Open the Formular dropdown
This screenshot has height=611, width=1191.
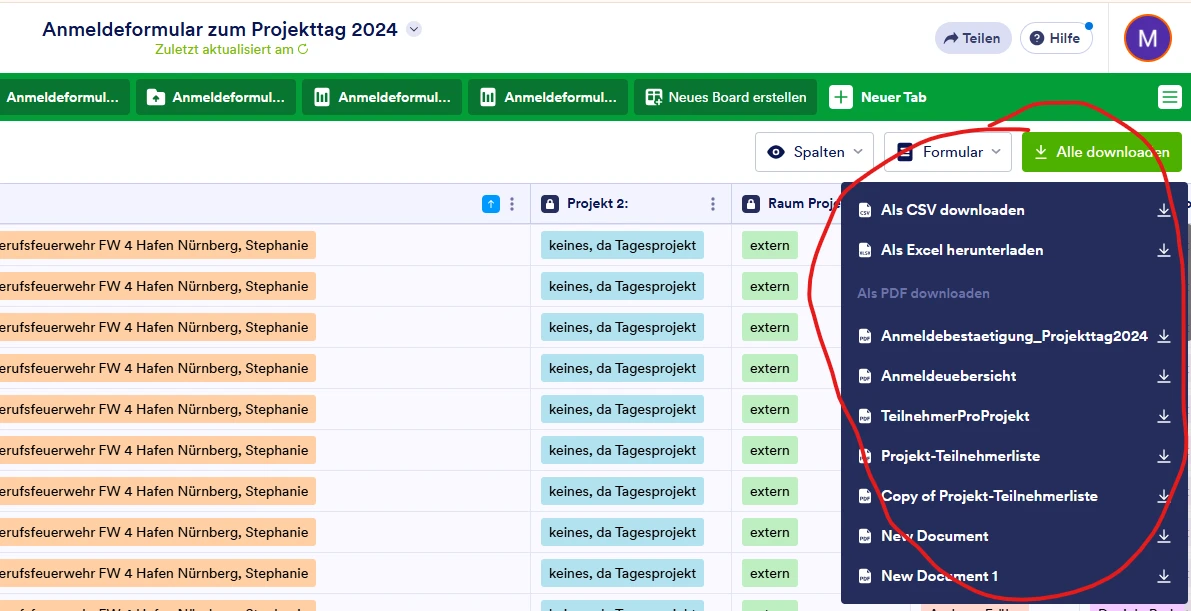tap(948, 152)
